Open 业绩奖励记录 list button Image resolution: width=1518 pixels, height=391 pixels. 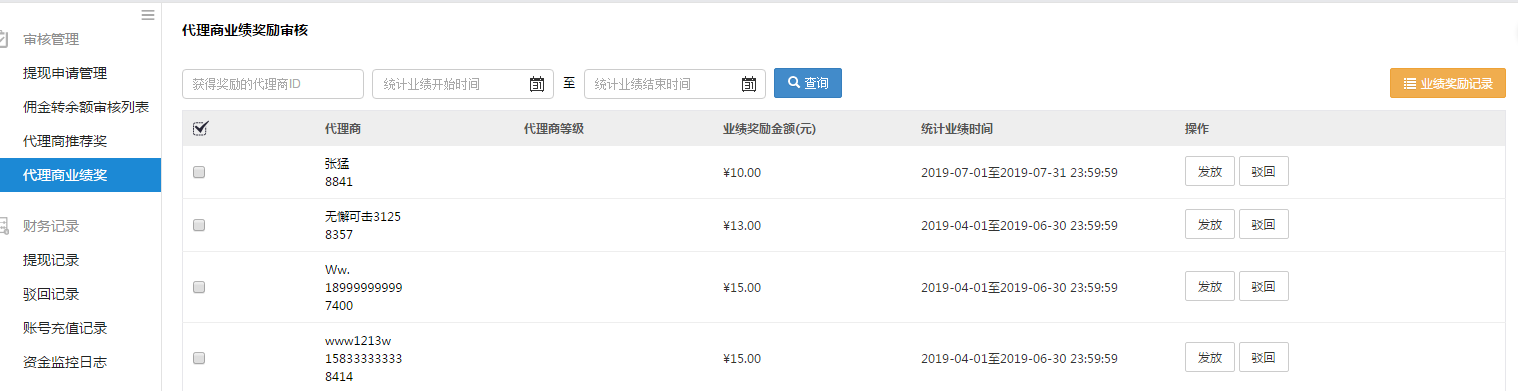point(1447,83)
